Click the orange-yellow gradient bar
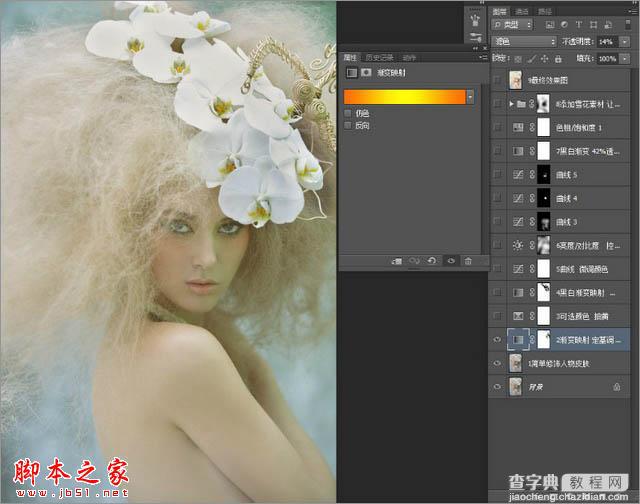This screenshot has width=640, height=504. click(x=404, y=97)
